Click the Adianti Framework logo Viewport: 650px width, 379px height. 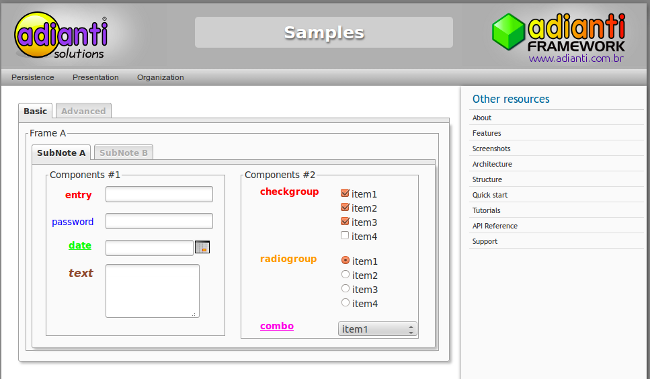click(558, 37)
